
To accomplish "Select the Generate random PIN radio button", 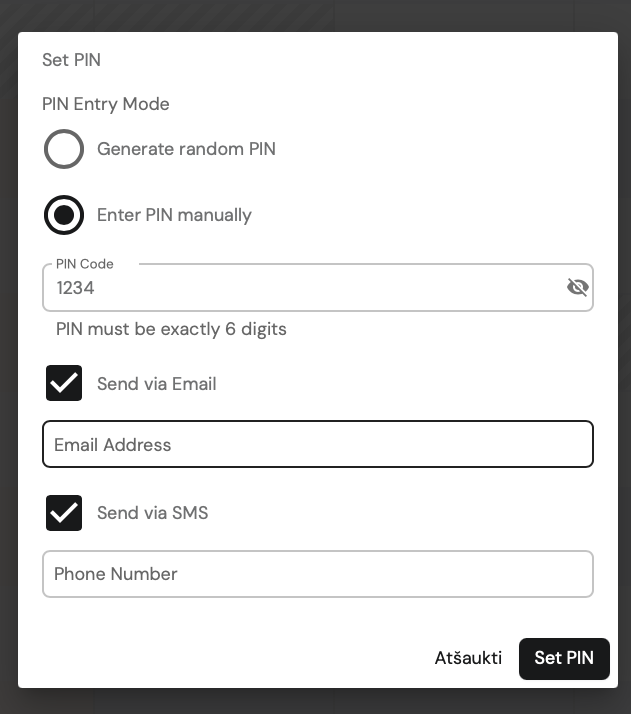I will [64, 149].
